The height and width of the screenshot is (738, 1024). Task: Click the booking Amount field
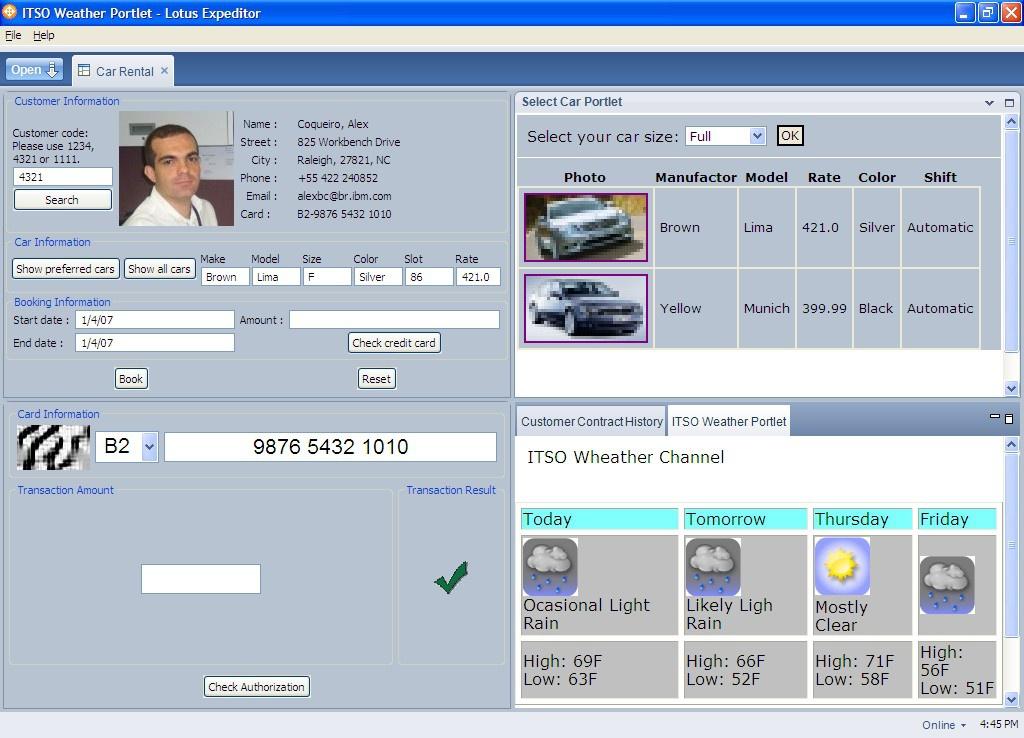(394, 320)
